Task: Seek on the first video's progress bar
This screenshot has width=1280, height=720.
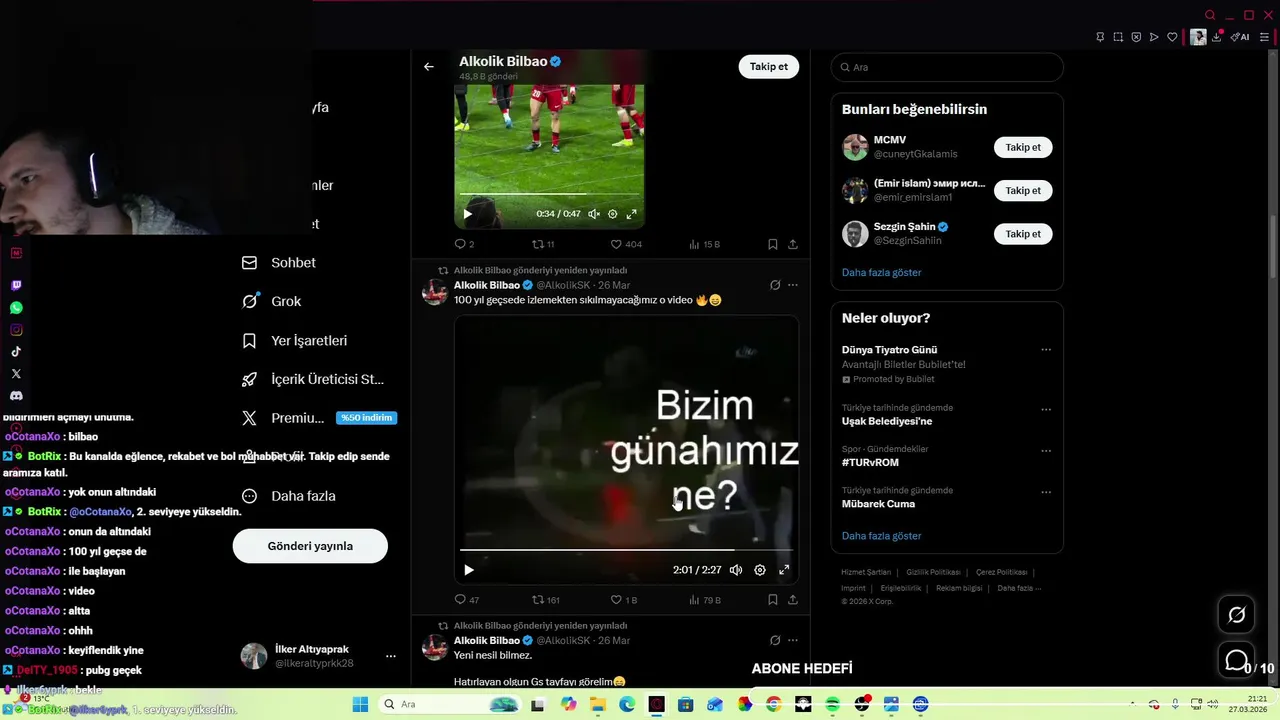Action: point(549,193)
